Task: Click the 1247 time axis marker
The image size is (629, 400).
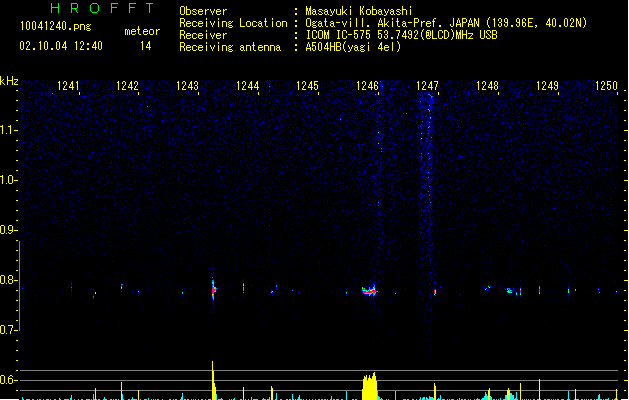Action: coord(427,86)
